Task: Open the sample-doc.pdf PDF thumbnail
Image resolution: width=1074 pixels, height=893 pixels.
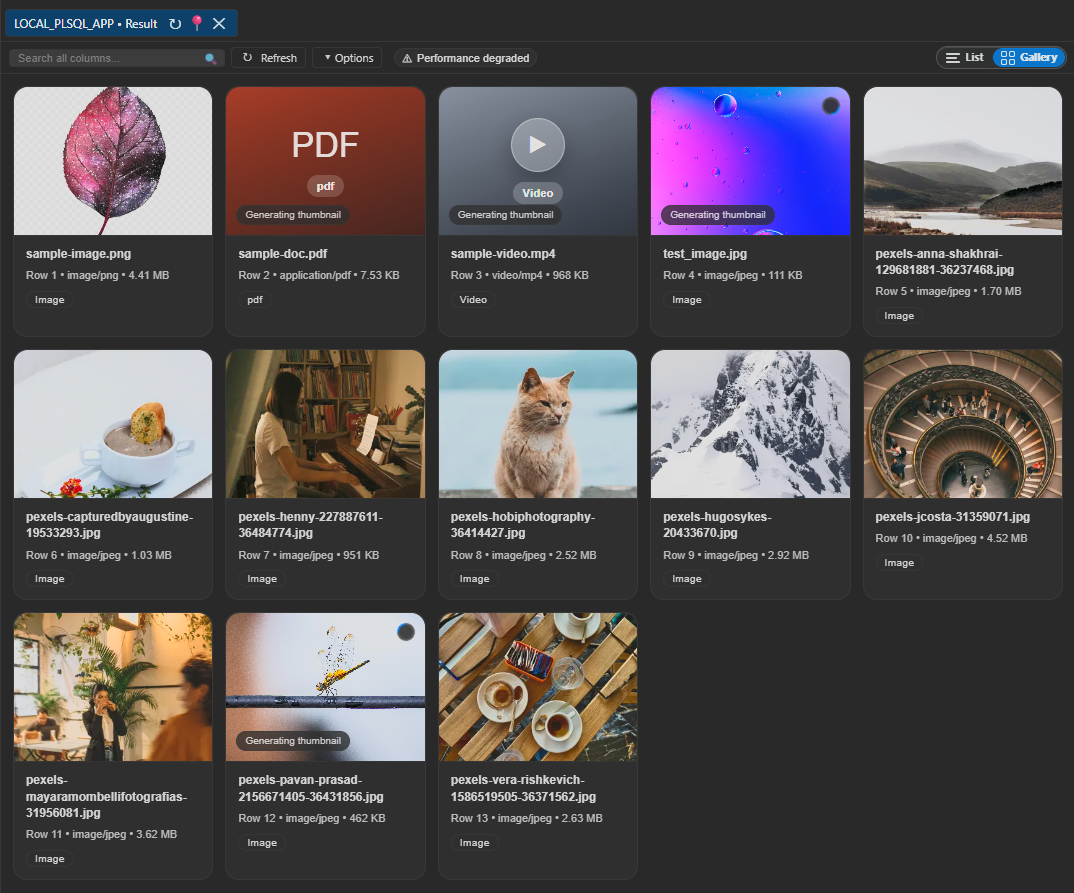Action: tap(325, 161)
